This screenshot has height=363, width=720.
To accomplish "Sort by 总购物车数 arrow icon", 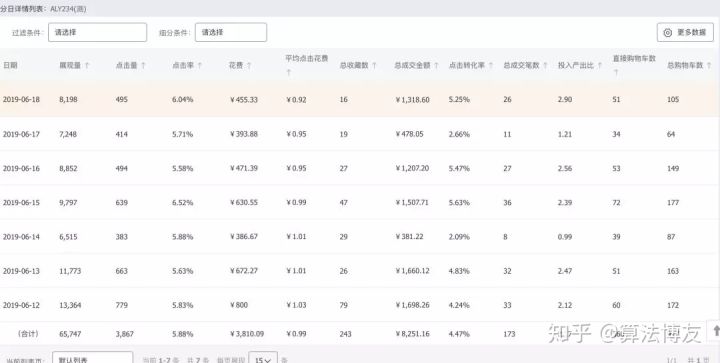I will tap(709, 66).
